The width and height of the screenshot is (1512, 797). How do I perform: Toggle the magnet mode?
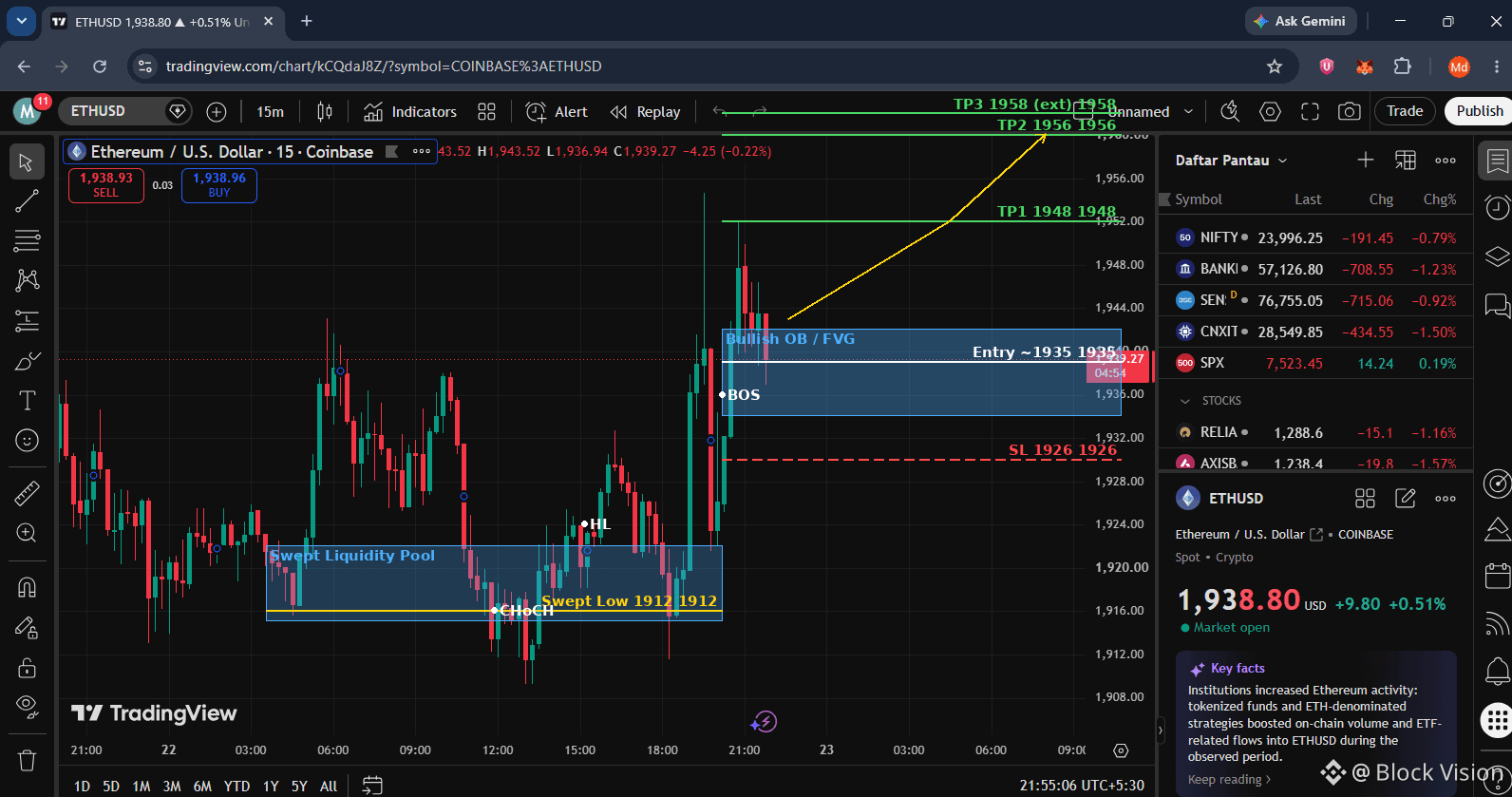(27, 587)
